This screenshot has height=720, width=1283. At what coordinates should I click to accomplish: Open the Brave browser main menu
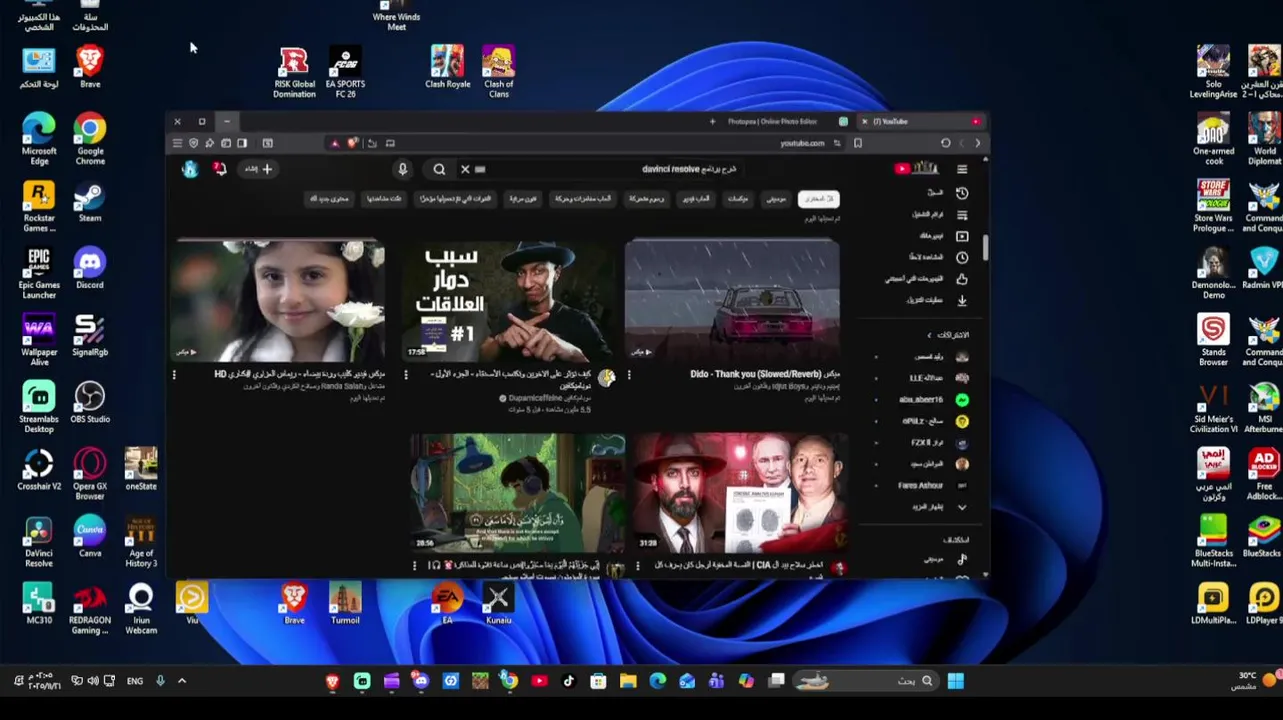[x=177, y=143]
